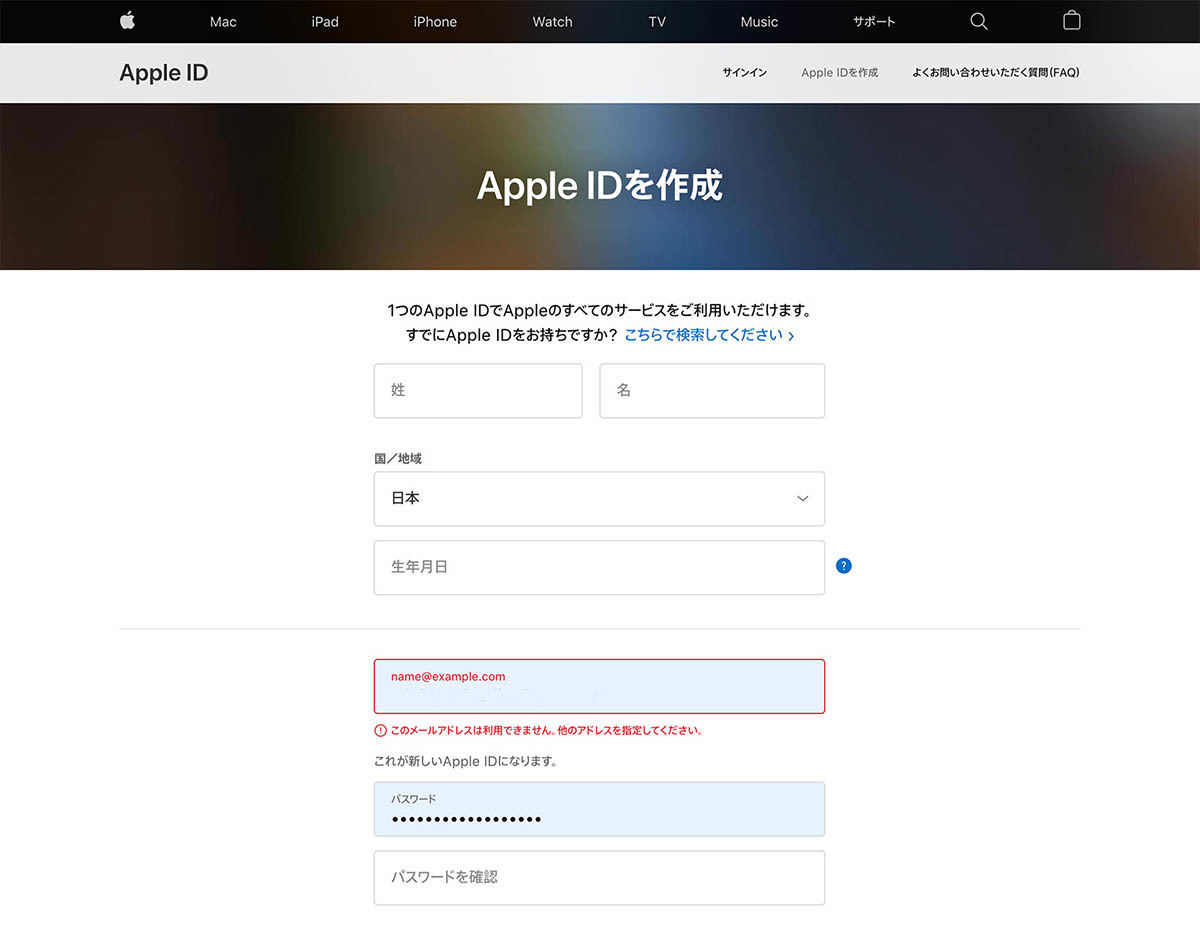Open the Mac menu item
Screen dimensions: 1200x929
click(223, 22)
